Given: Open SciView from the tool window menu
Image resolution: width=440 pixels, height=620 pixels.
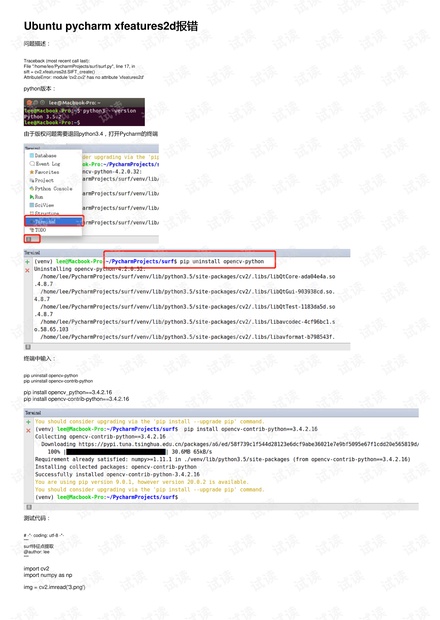Looking at the screenshot, I should pos(42,205).
